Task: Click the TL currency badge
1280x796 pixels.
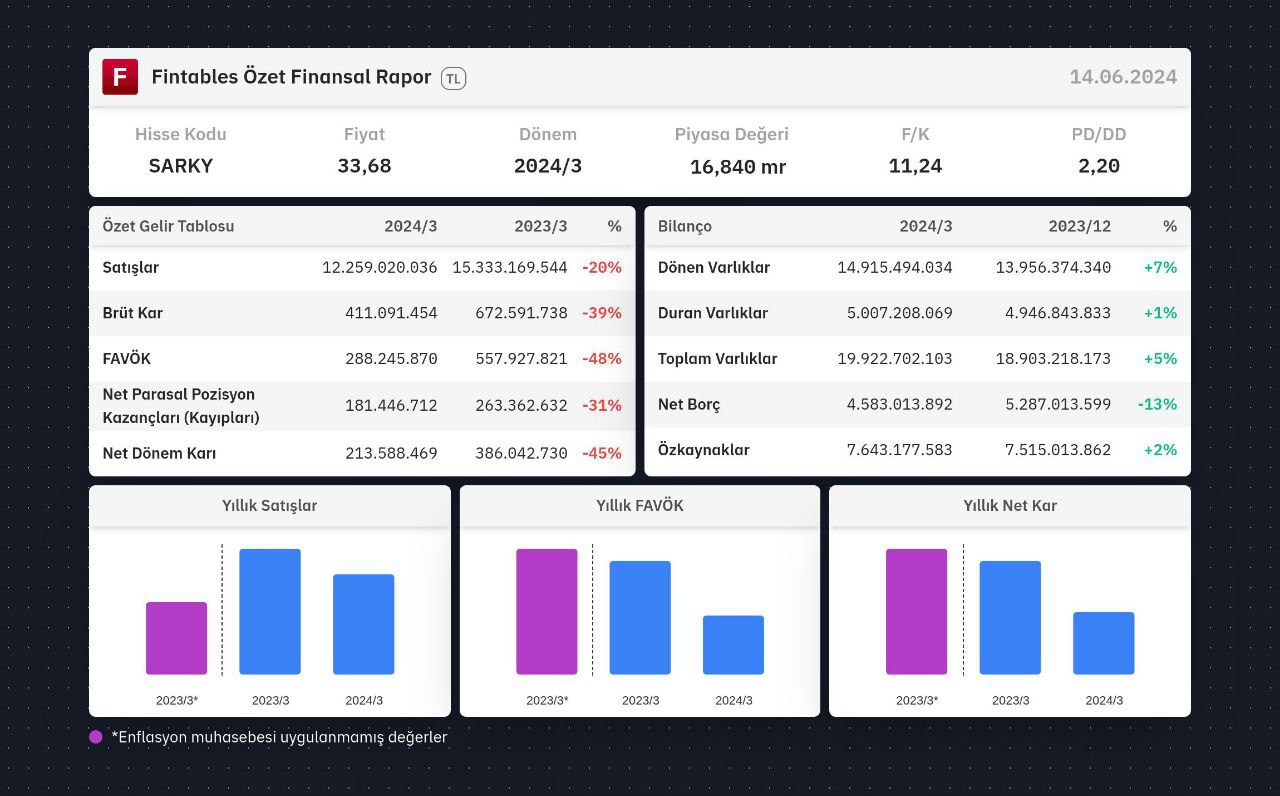Action: point(453,78)
